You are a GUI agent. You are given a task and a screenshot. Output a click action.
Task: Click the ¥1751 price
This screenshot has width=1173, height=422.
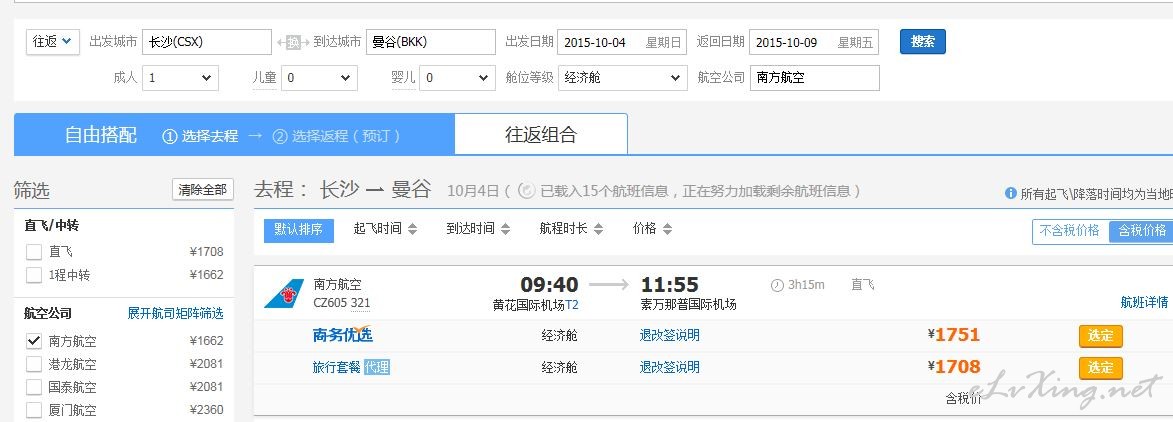click(953, 334)
